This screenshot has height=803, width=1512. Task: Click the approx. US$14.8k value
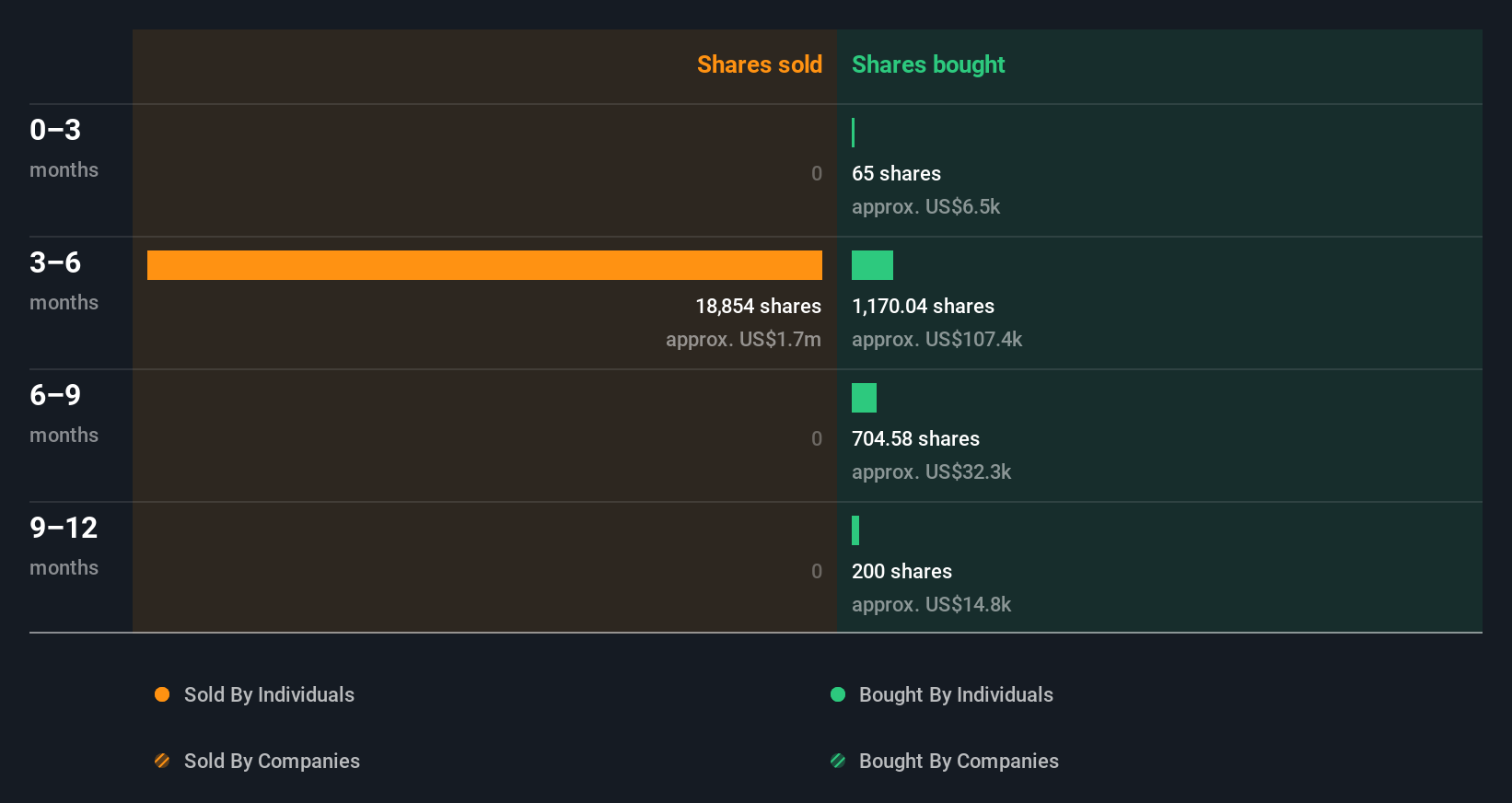(x=931, y=604)
